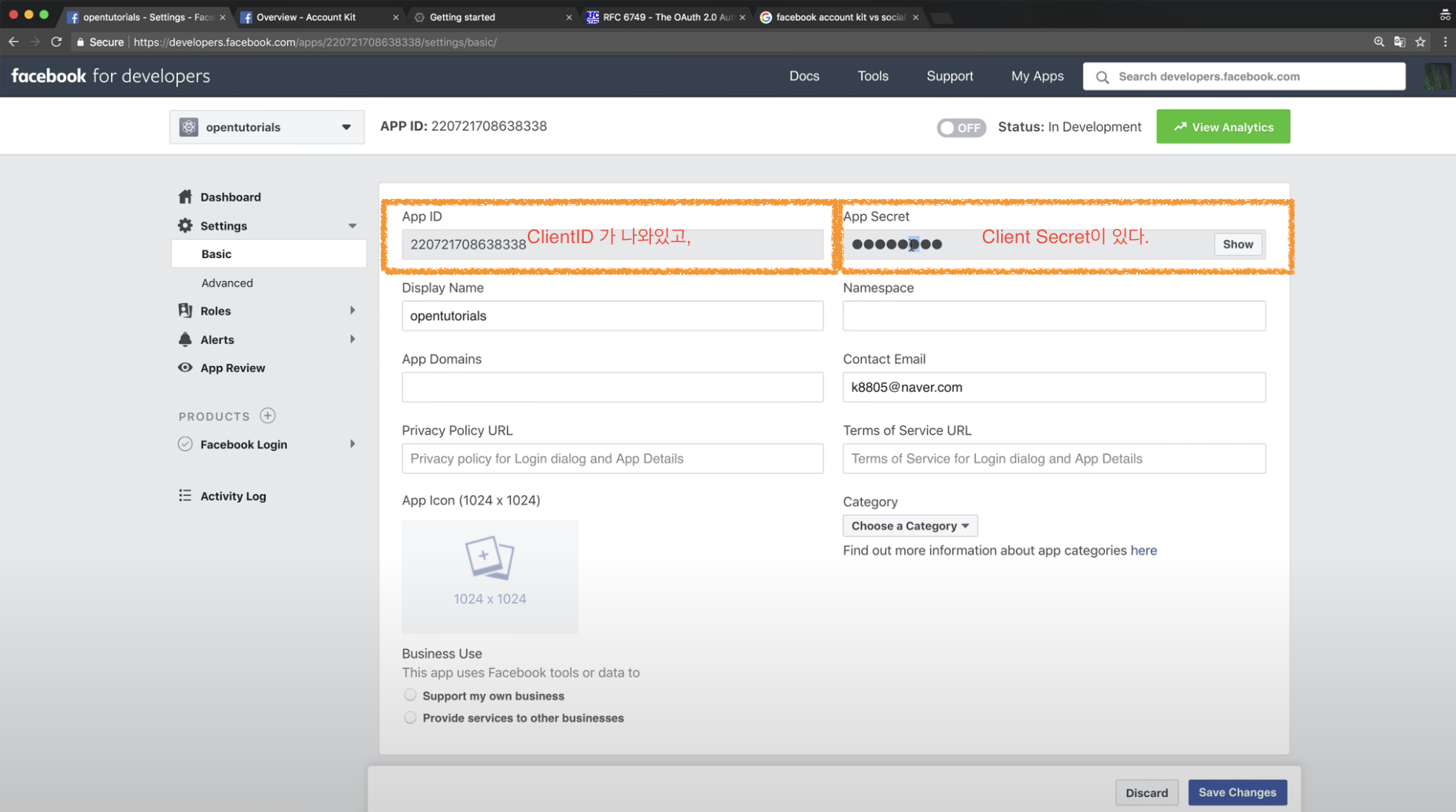Expand the Facebook Login submenu arrow
Image resolution: width=1456 pixels, height=812 pixels.
click(x=353, y=444)
